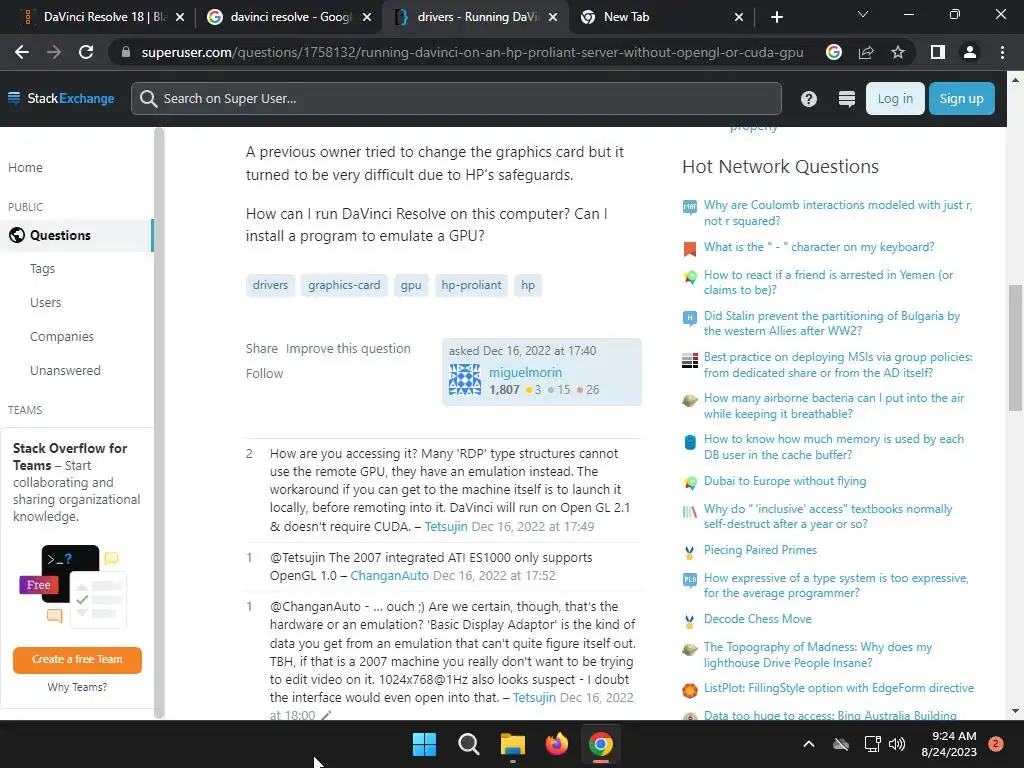Click the Search on Super User field
The image size is (1024, 768).
coord(456,99)
